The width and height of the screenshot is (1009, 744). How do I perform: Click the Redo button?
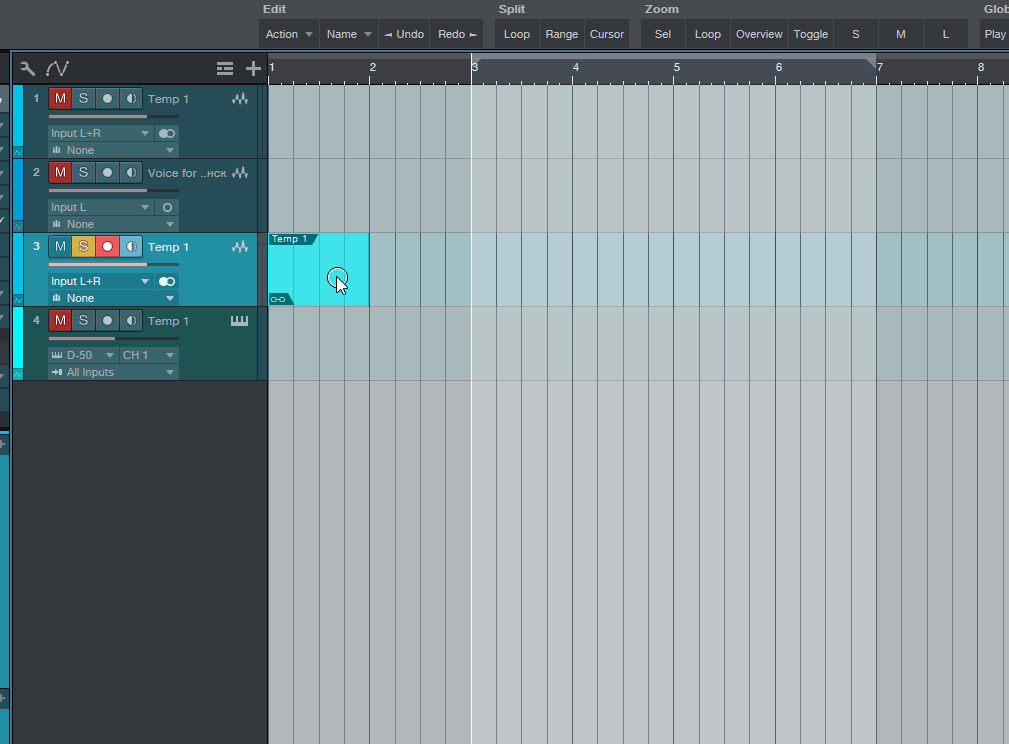click(457, 34)
